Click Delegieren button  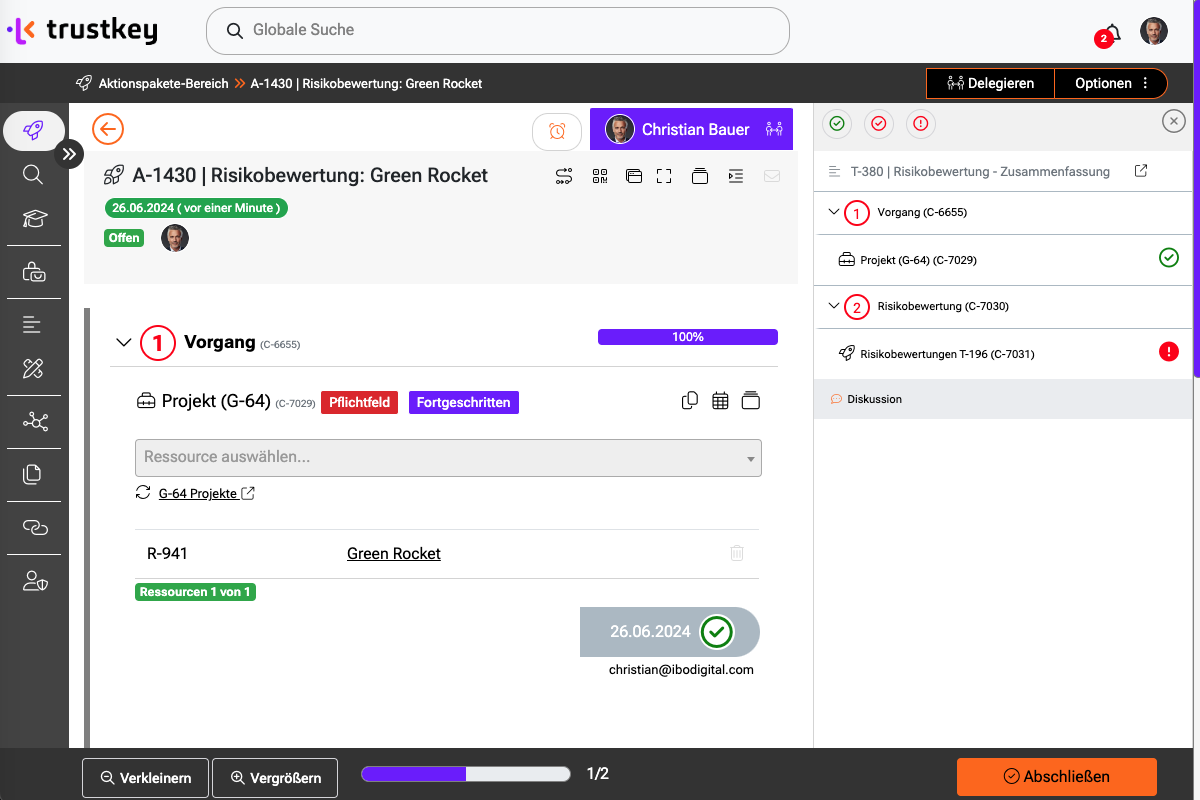click(990, 83)
